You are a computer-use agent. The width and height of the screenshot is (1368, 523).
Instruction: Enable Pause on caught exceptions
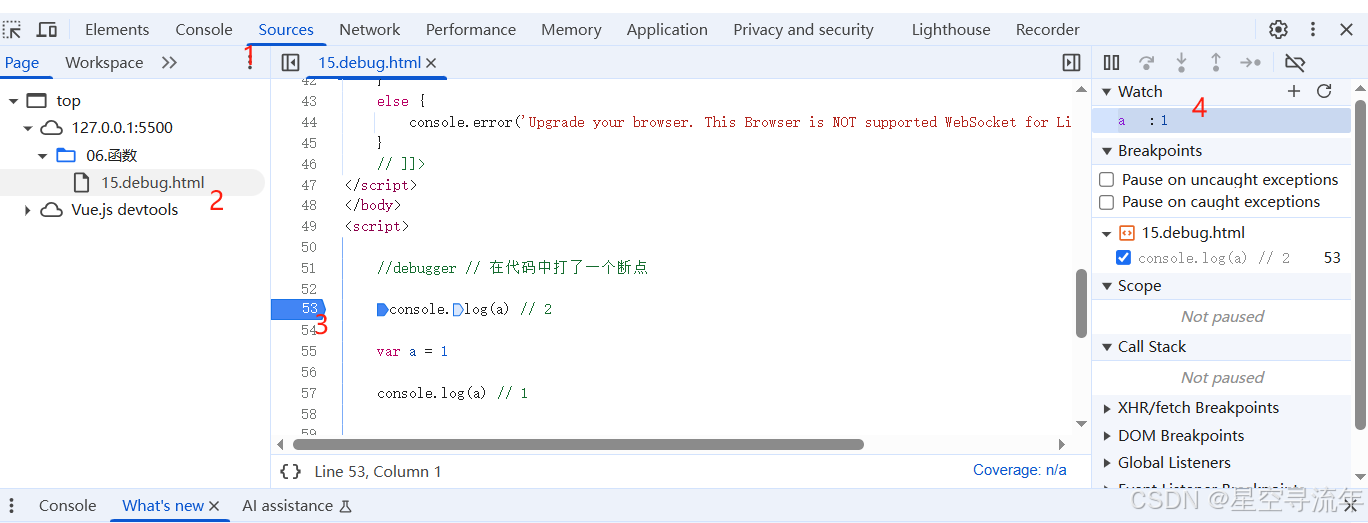[x=1107, y=202]
